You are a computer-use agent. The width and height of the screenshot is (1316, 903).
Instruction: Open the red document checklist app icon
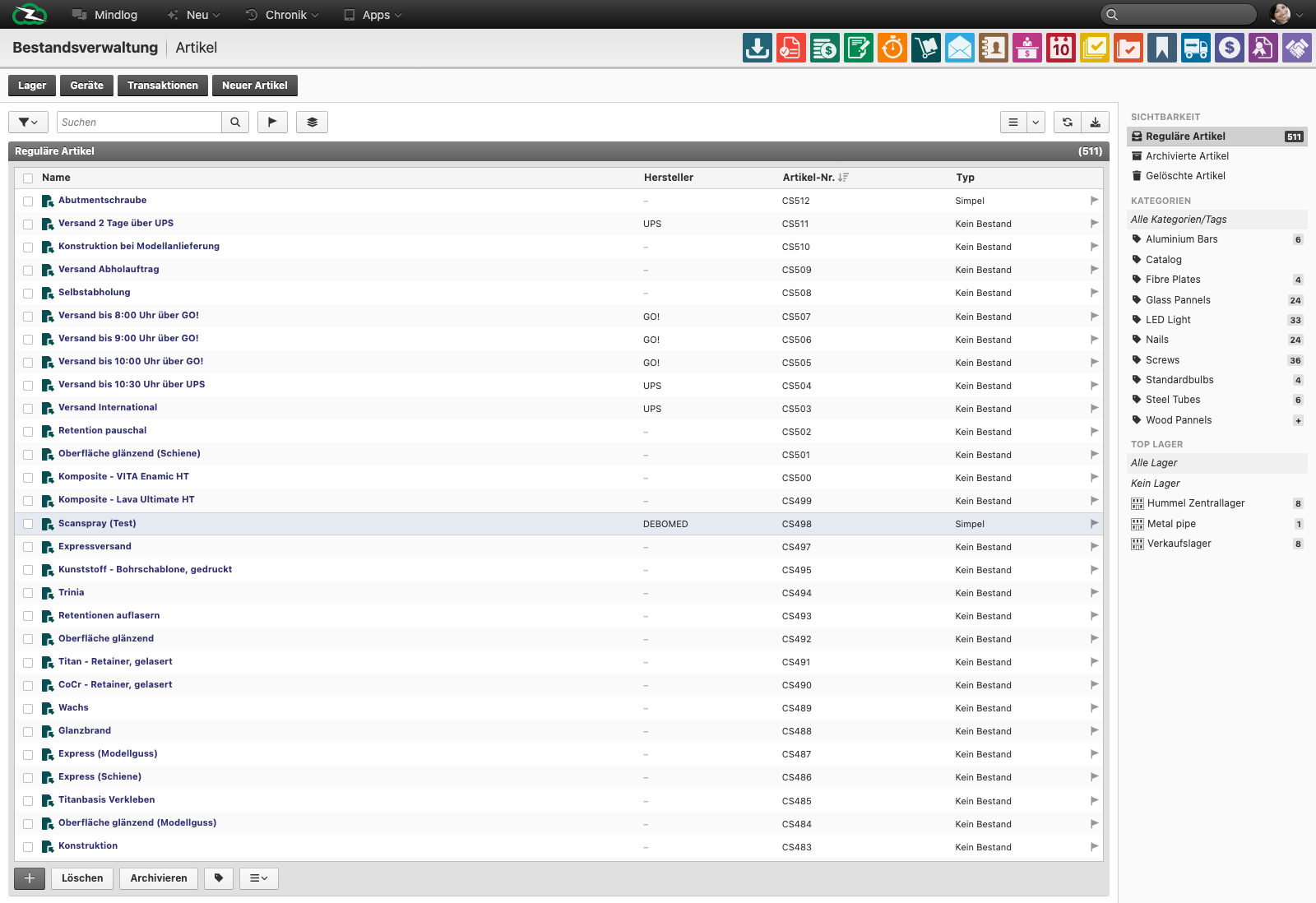(790, 48)
